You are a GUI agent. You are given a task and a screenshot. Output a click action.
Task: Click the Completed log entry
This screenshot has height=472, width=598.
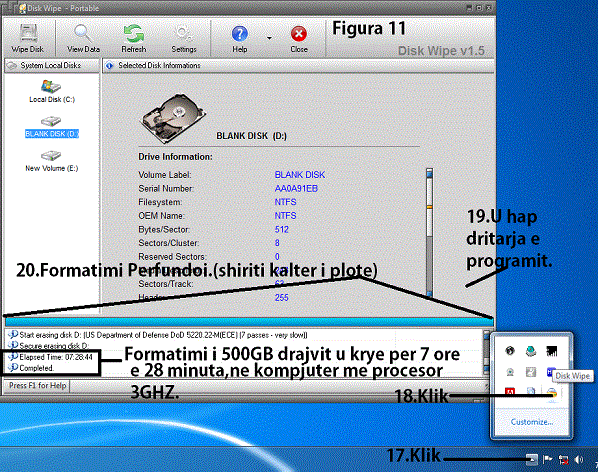[31, 368]
